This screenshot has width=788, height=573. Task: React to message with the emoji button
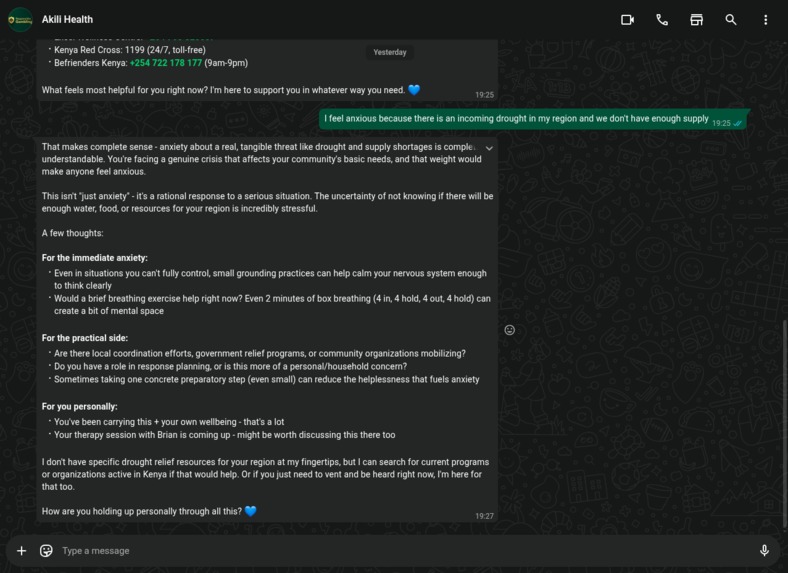point(510,330)
